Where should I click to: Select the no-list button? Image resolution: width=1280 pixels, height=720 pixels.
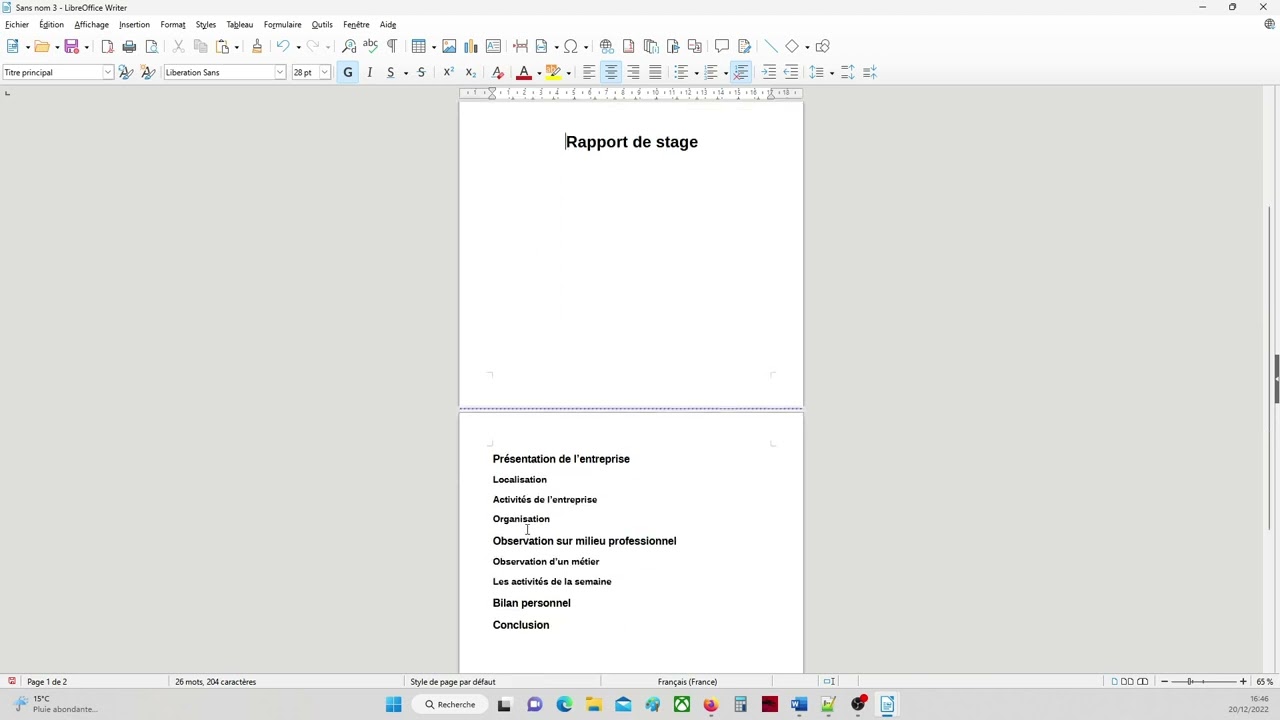pos(741,72)
